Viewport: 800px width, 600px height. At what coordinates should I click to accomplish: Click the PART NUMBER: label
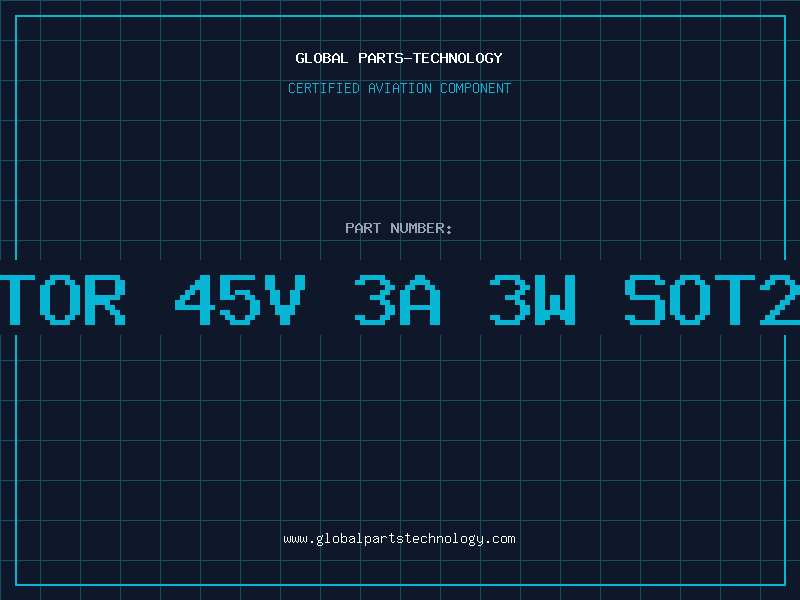[x=399, y=228]
